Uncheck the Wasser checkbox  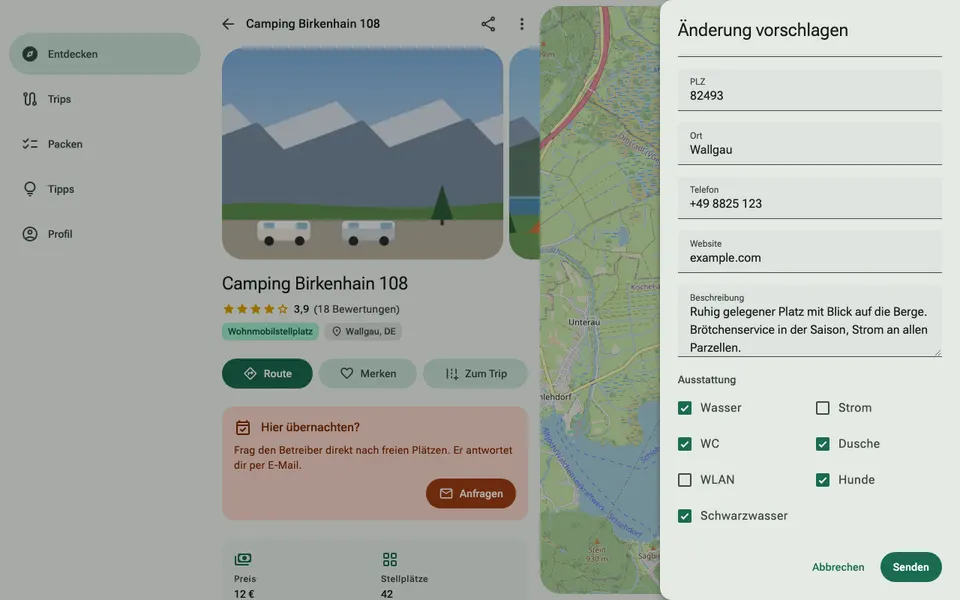pyautogui.click(x=684, y=408)
